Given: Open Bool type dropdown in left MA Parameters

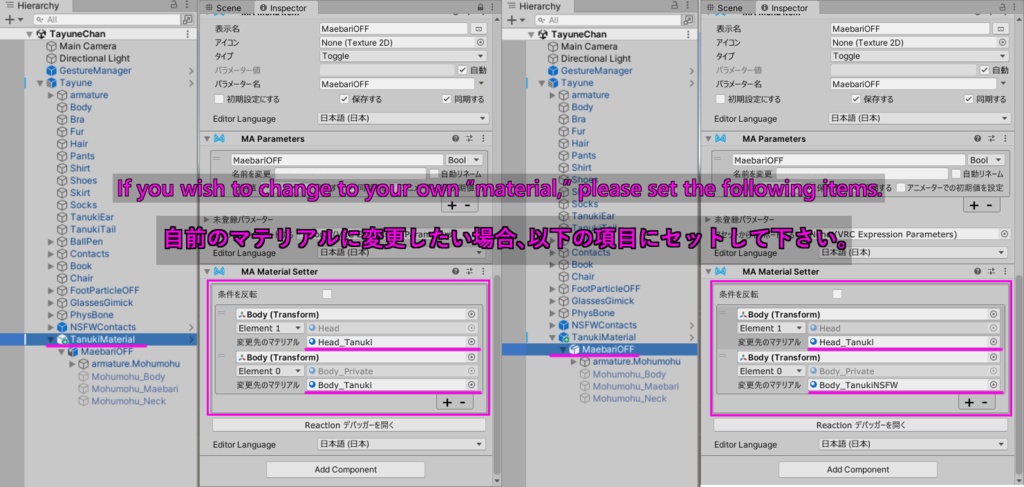Looking at the screenshot, I should point(464,160).
